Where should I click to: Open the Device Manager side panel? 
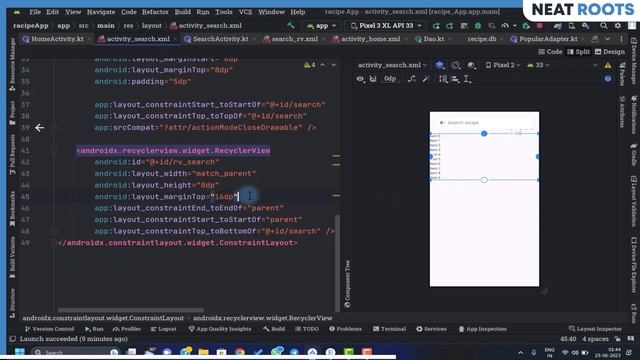(634, 61)
